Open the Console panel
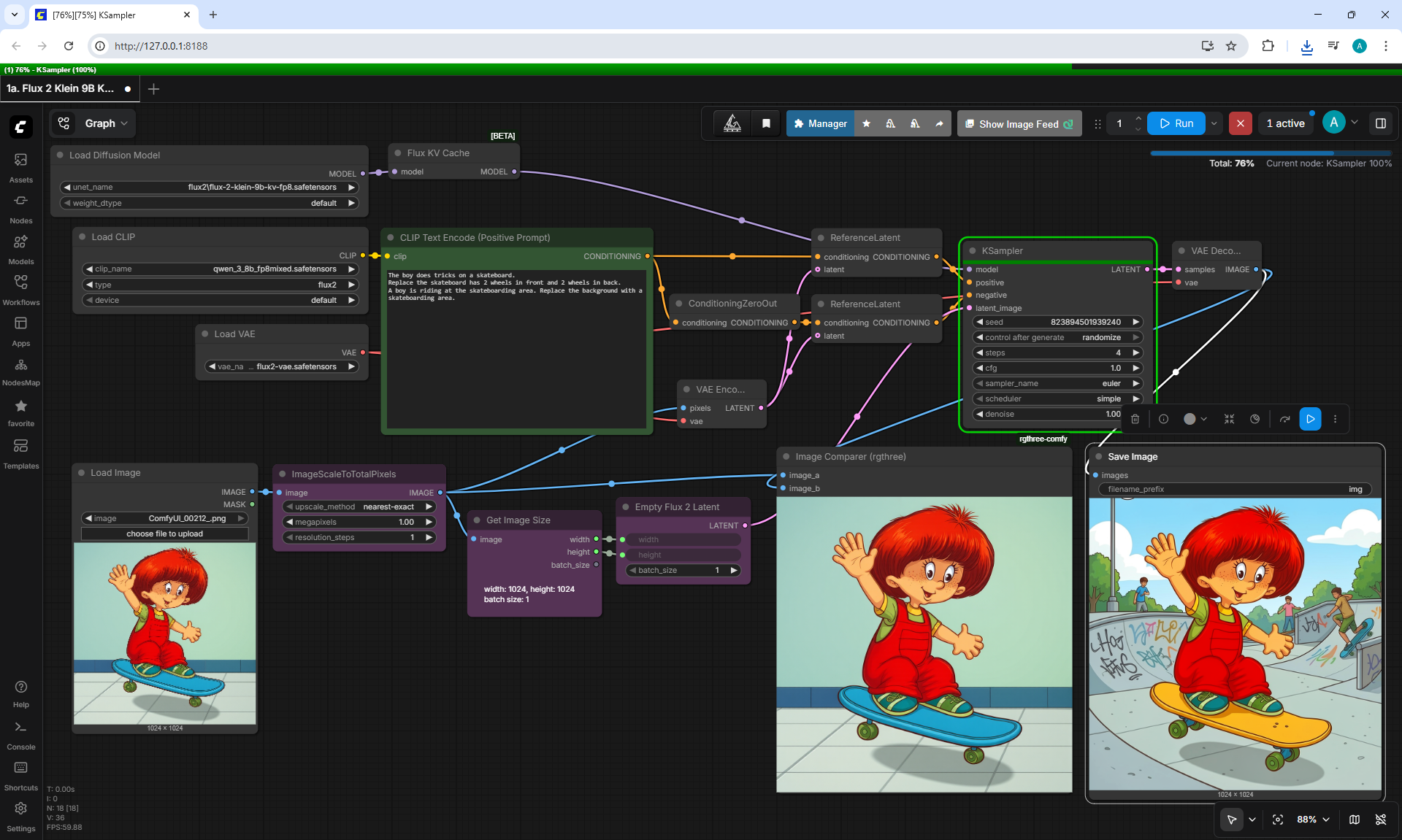The width and height of the screenshot is (1402, 840). [x=20, y=735]
